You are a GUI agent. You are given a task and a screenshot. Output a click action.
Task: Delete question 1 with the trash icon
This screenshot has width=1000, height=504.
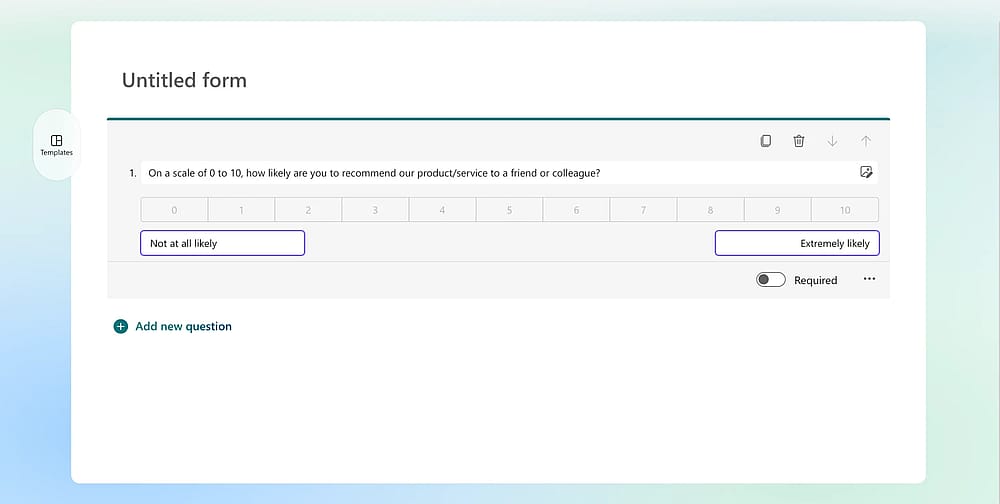click(x=799, y=141)
